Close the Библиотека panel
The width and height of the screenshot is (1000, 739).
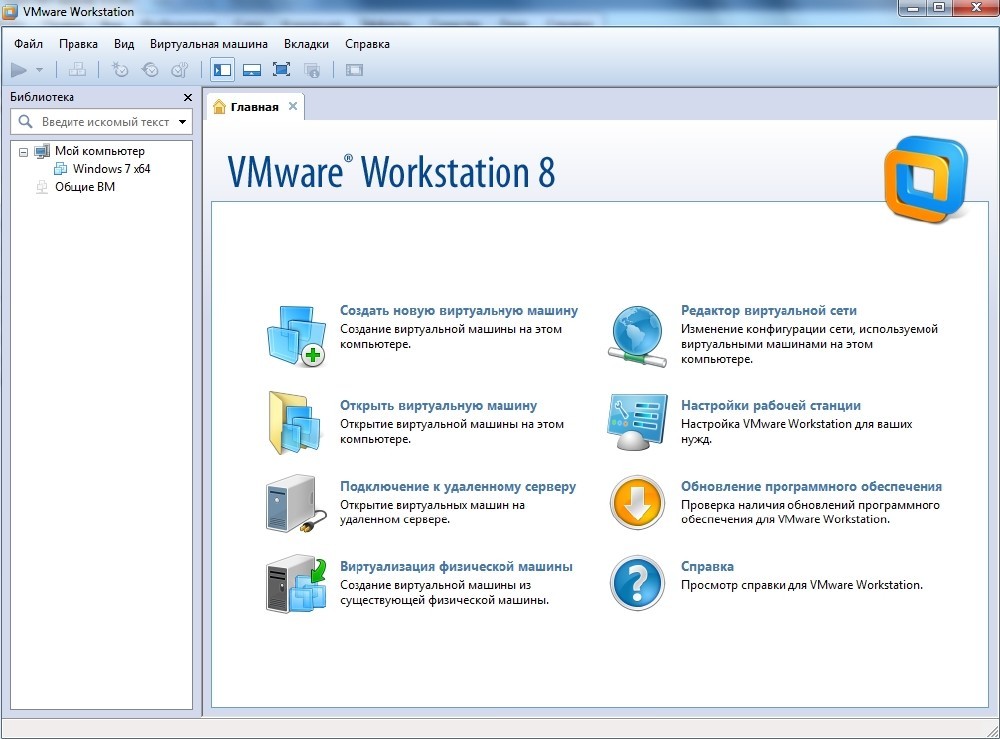(188, 98)
